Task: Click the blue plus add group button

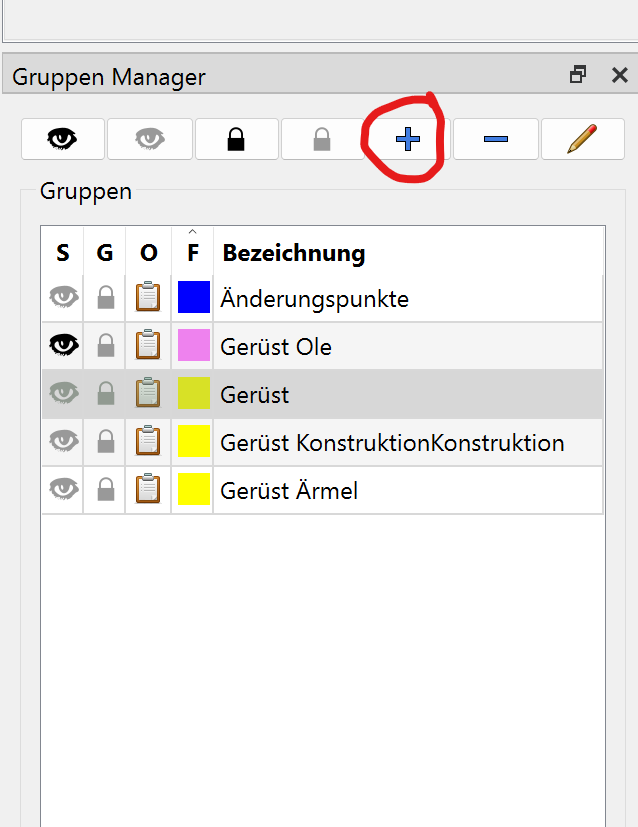Action: coord(407,140)
